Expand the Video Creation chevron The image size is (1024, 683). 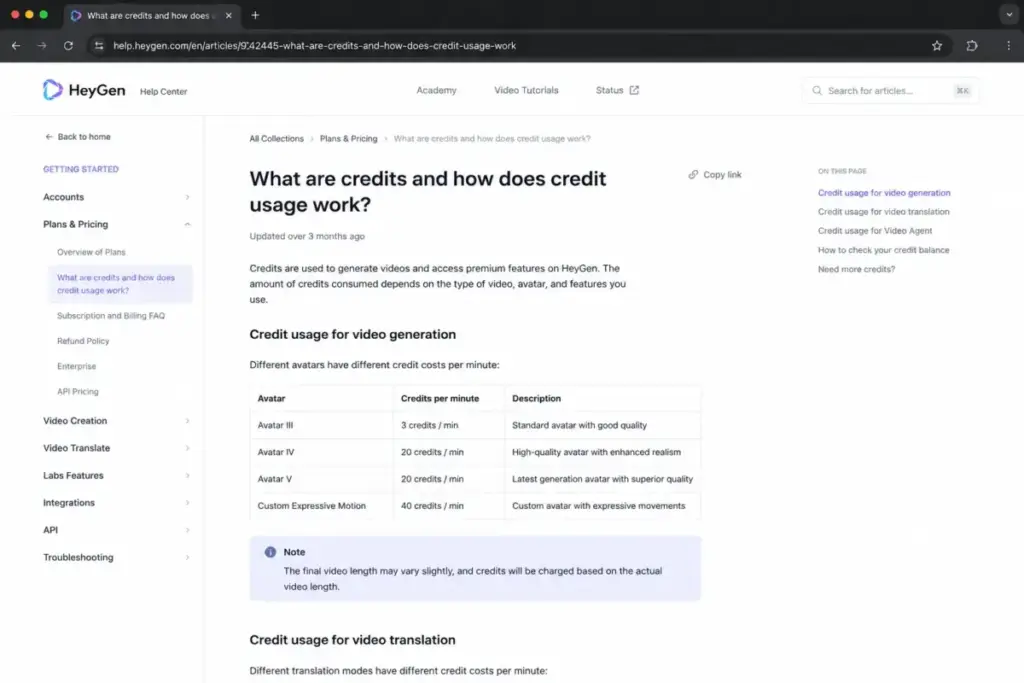(x=187, y=421)
